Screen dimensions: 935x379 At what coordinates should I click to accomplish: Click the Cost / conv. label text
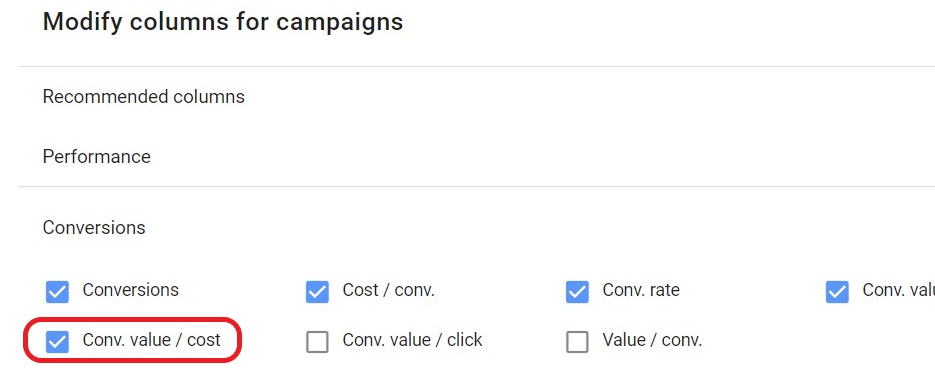point(389,290)
